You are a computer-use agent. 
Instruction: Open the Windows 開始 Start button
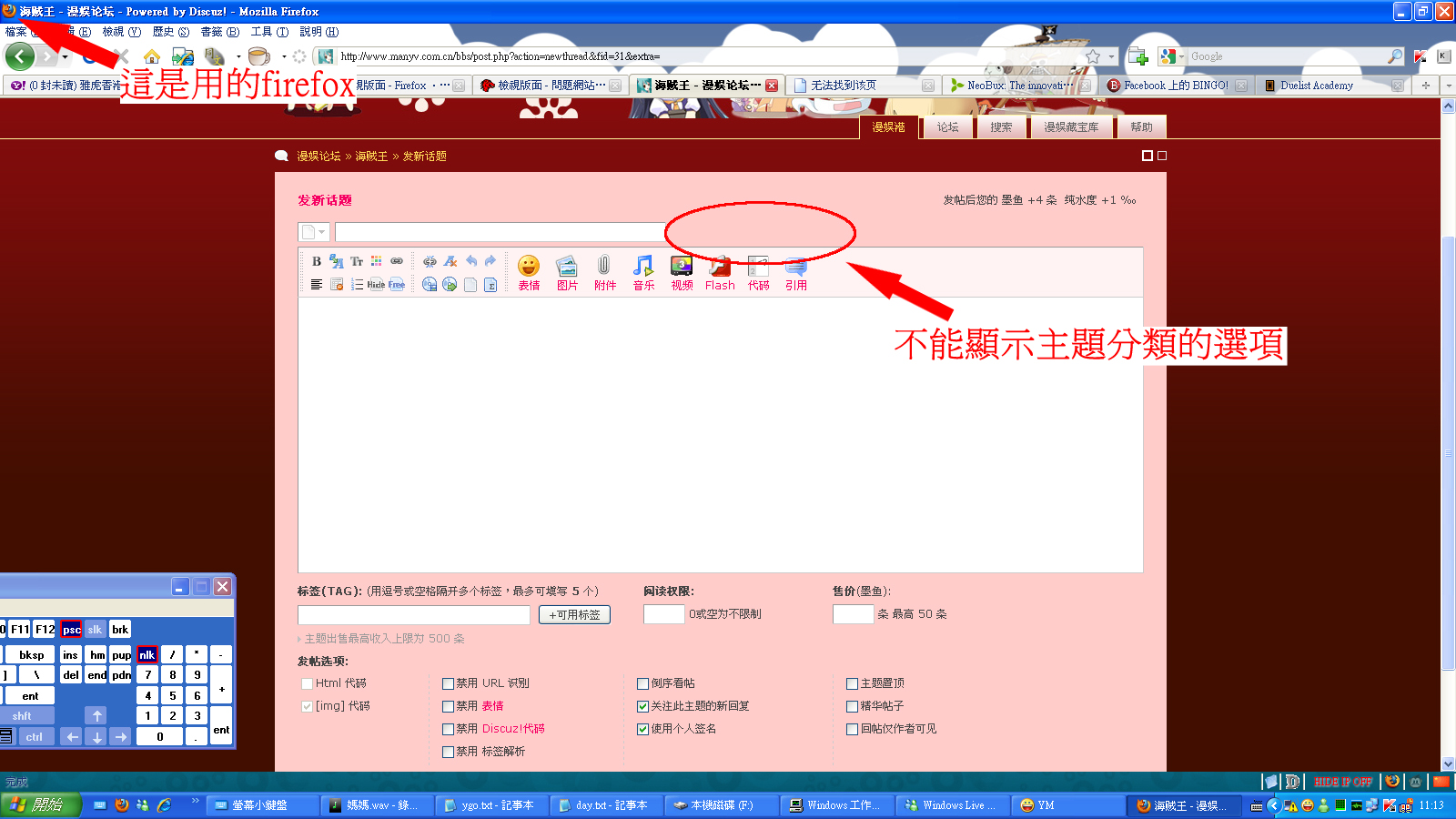[41, 805]
